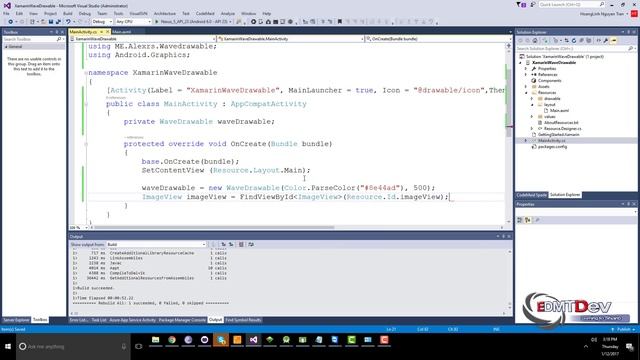Toggle Show All Files in Solution Explorer
The width and height of the screenshot is (640, 360).
(x=589, y=40)
